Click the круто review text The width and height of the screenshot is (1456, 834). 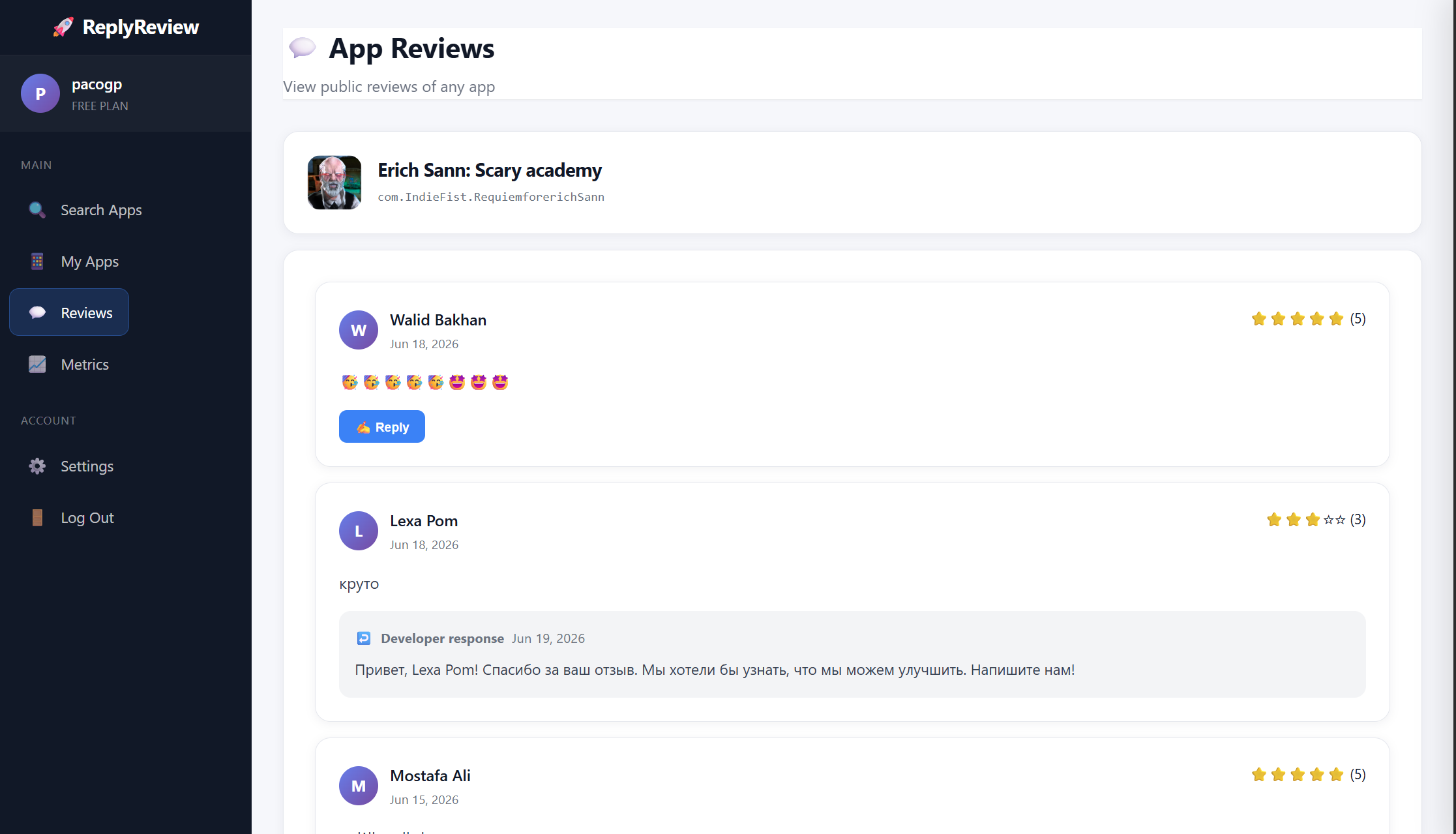click(x=359, y=584)
